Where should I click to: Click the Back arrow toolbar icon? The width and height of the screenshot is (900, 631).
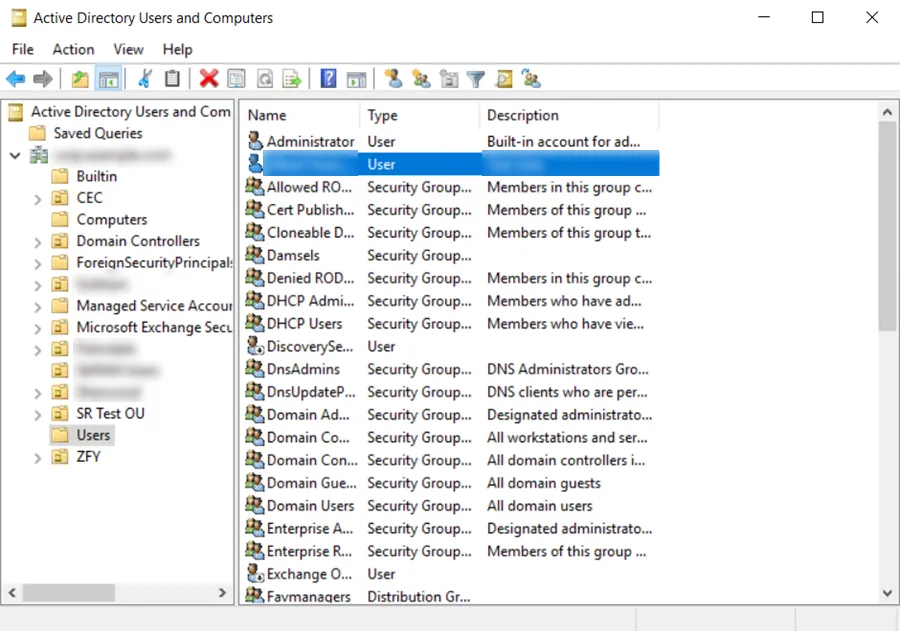click(x=15, y=79)
